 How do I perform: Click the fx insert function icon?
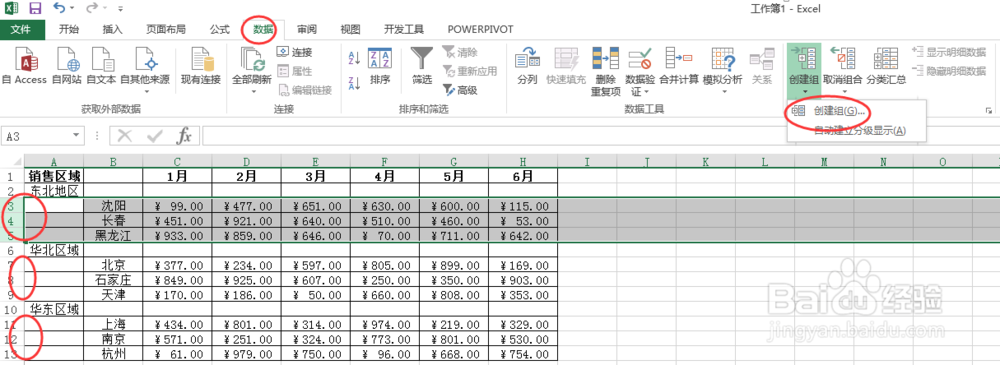(184, 135)
